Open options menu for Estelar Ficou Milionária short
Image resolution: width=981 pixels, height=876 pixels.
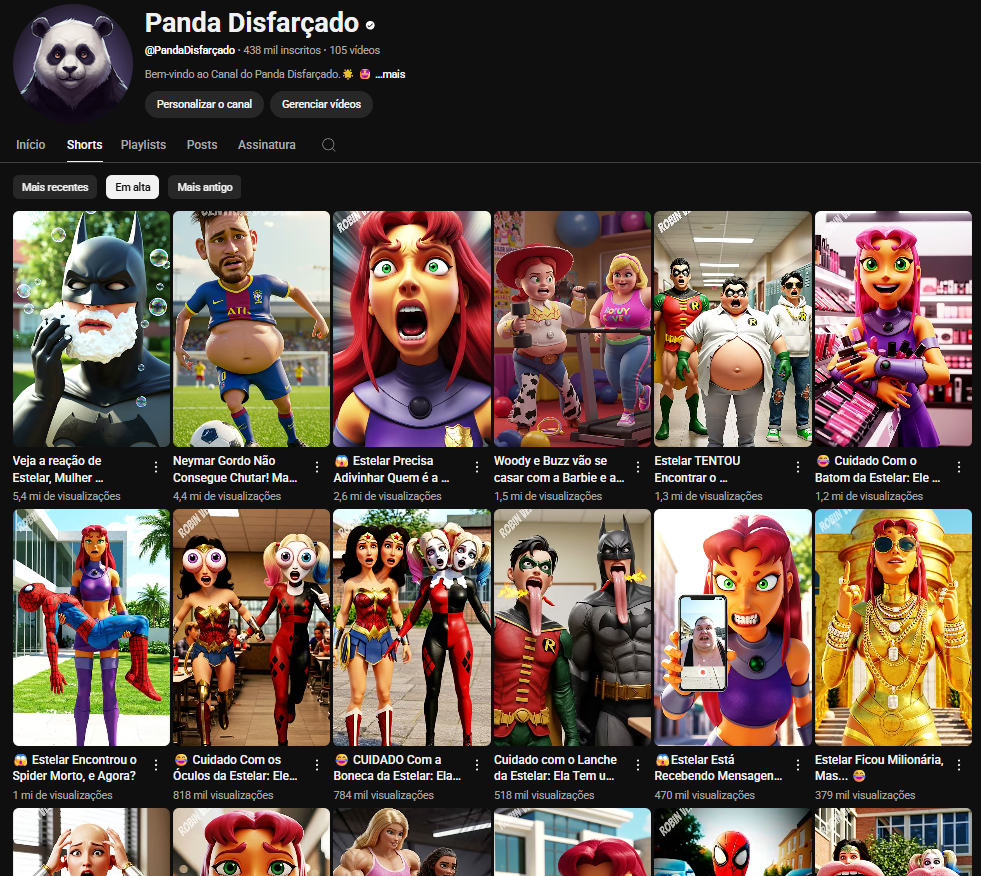click(958, 765)
